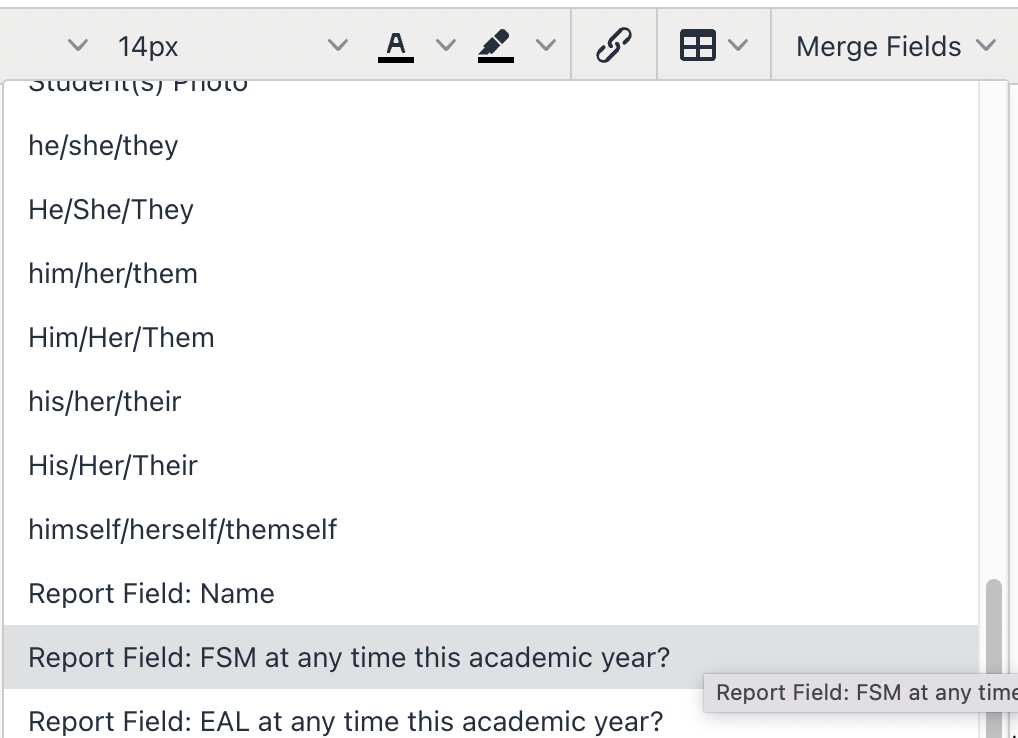Pick the capitalized Him/Her/Them field
The image size is (1018, 738).
[121, 338]
